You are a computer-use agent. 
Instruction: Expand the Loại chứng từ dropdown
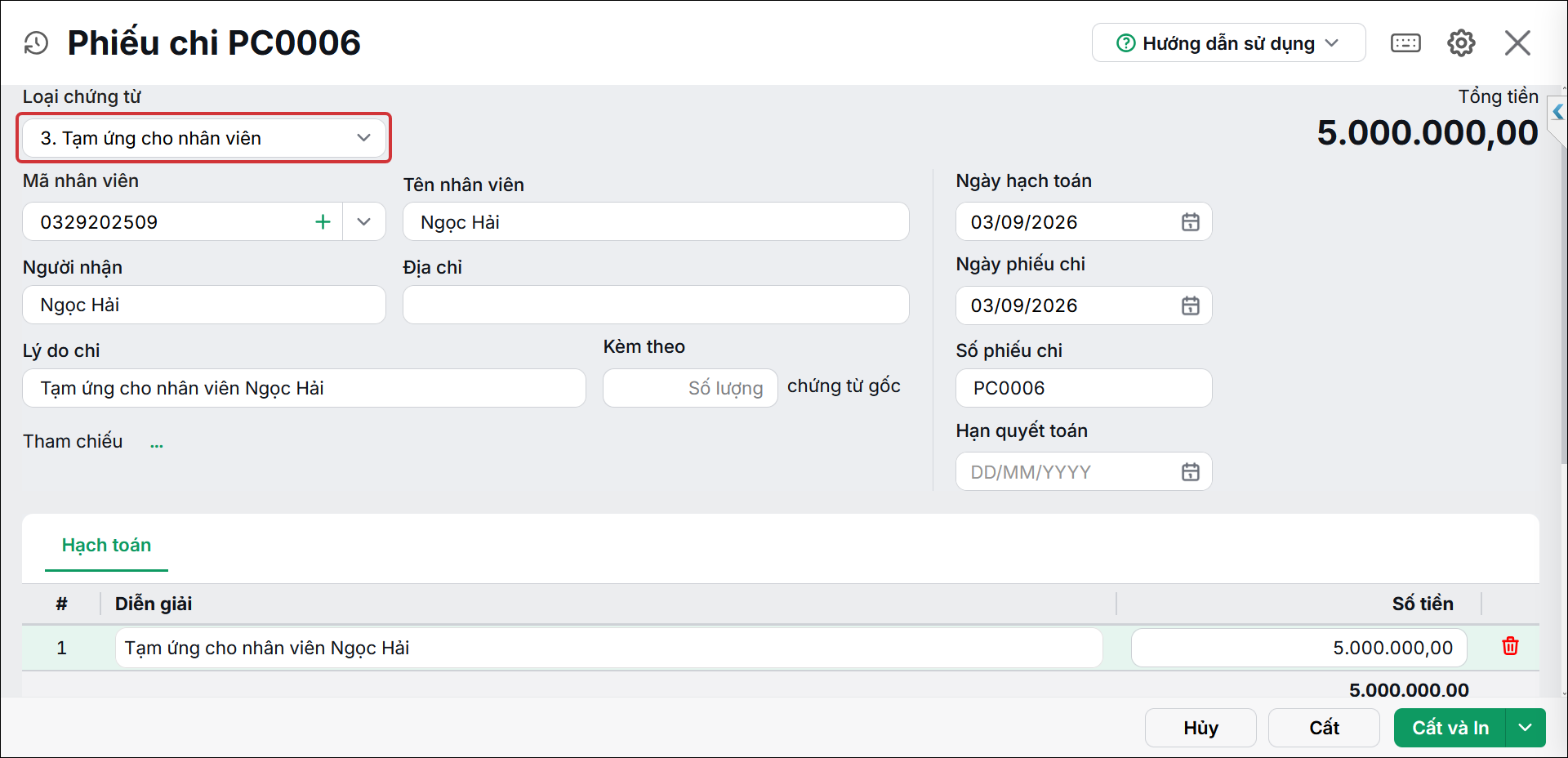[x=204, y=138]
